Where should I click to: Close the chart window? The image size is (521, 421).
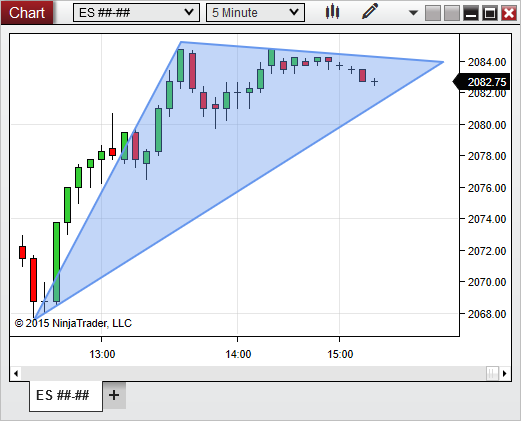[509, 13]
